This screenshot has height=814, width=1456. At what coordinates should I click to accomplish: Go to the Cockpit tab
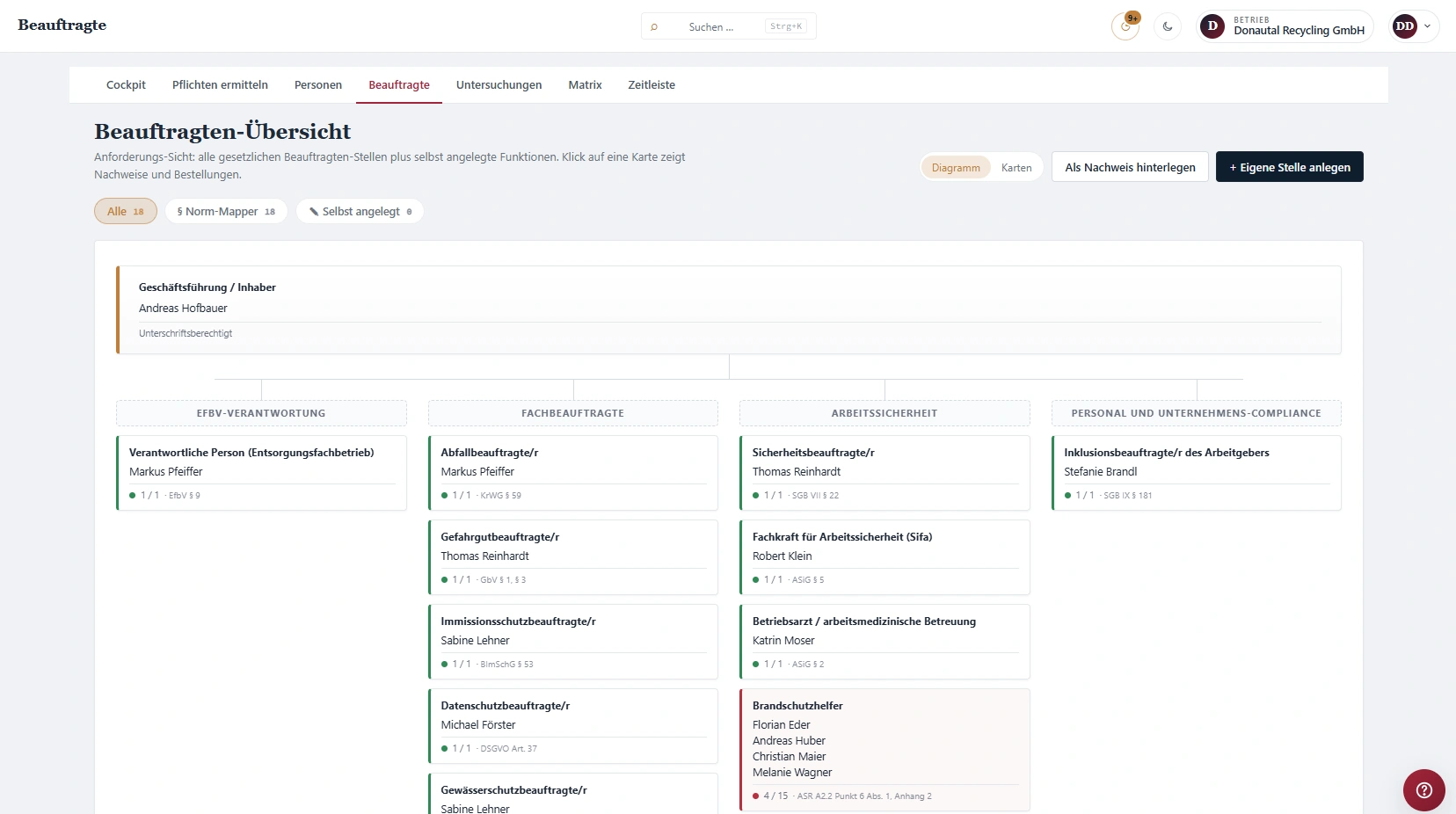126,85
